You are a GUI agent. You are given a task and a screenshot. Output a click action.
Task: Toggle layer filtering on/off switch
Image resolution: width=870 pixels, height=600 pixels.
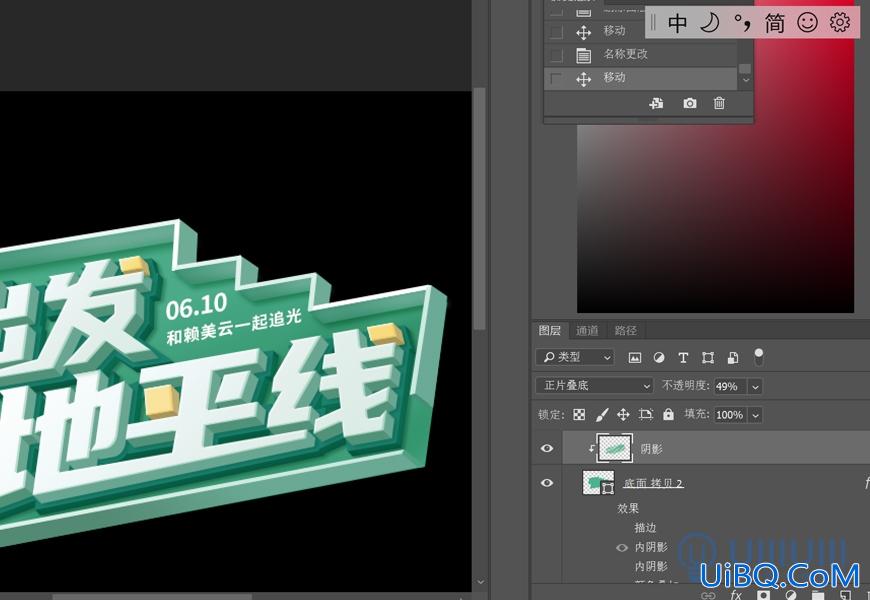click(x=758, y=357)
